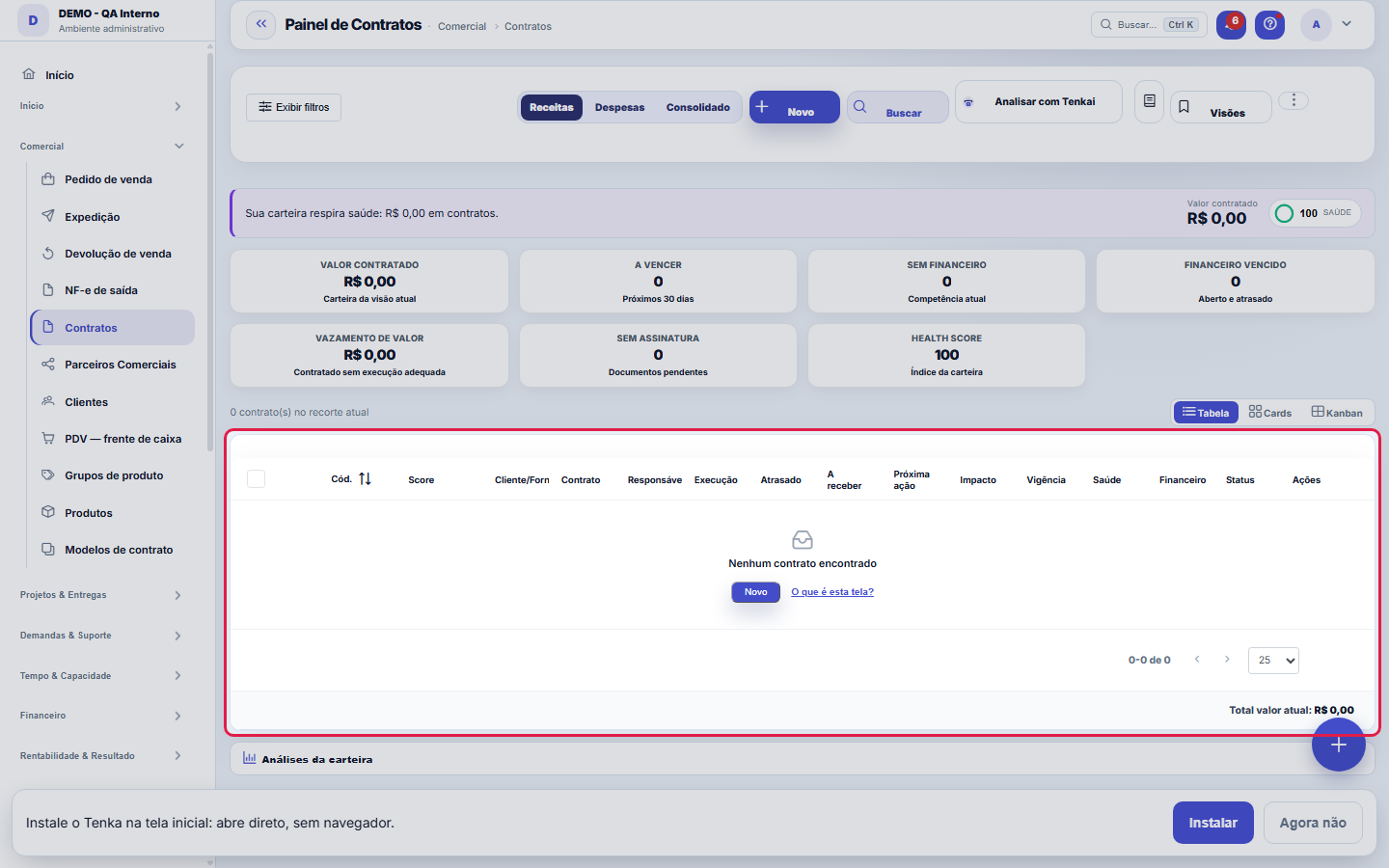The width and height of the screenshot is (1389, 868).
Task: Sort by Cód. column arrows
Action: (365, 479)
